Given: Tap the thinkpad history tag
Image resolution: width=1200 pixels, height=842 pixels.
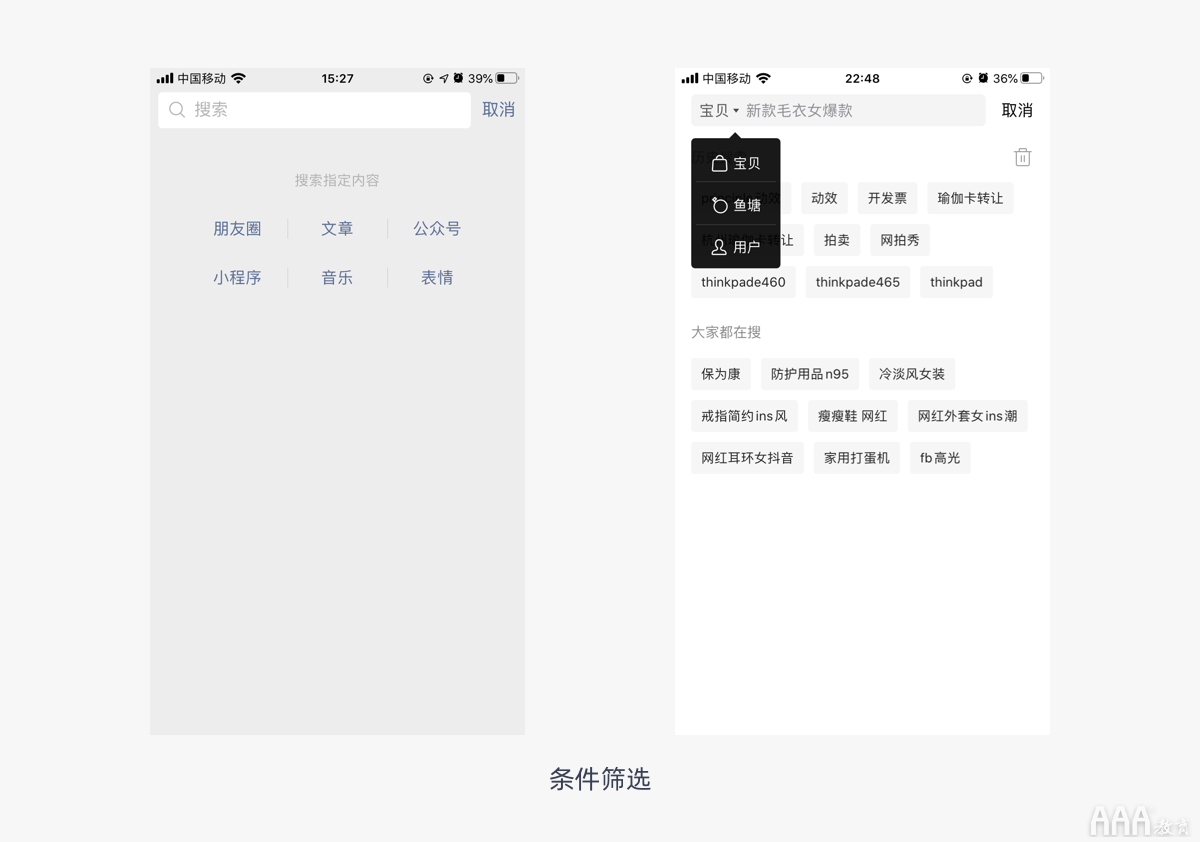Looking at the screenshot, I should click(956, 282).
